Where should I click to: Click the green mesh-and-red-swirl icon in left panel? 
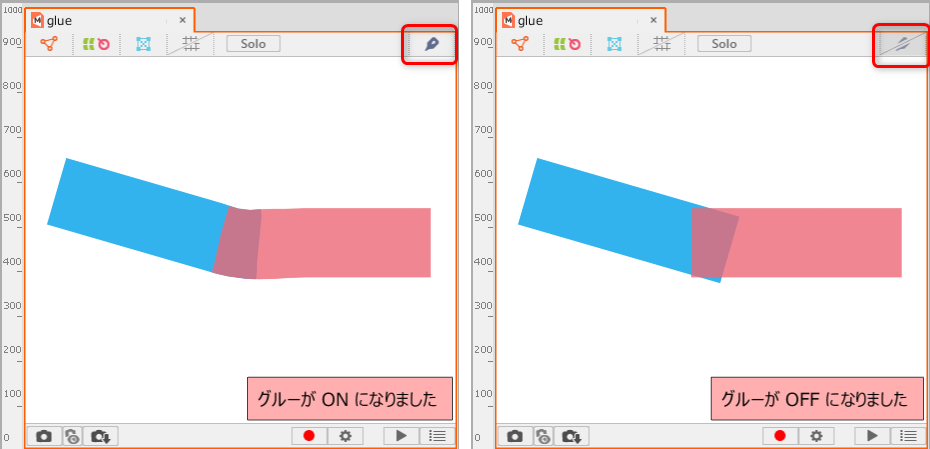96,44
